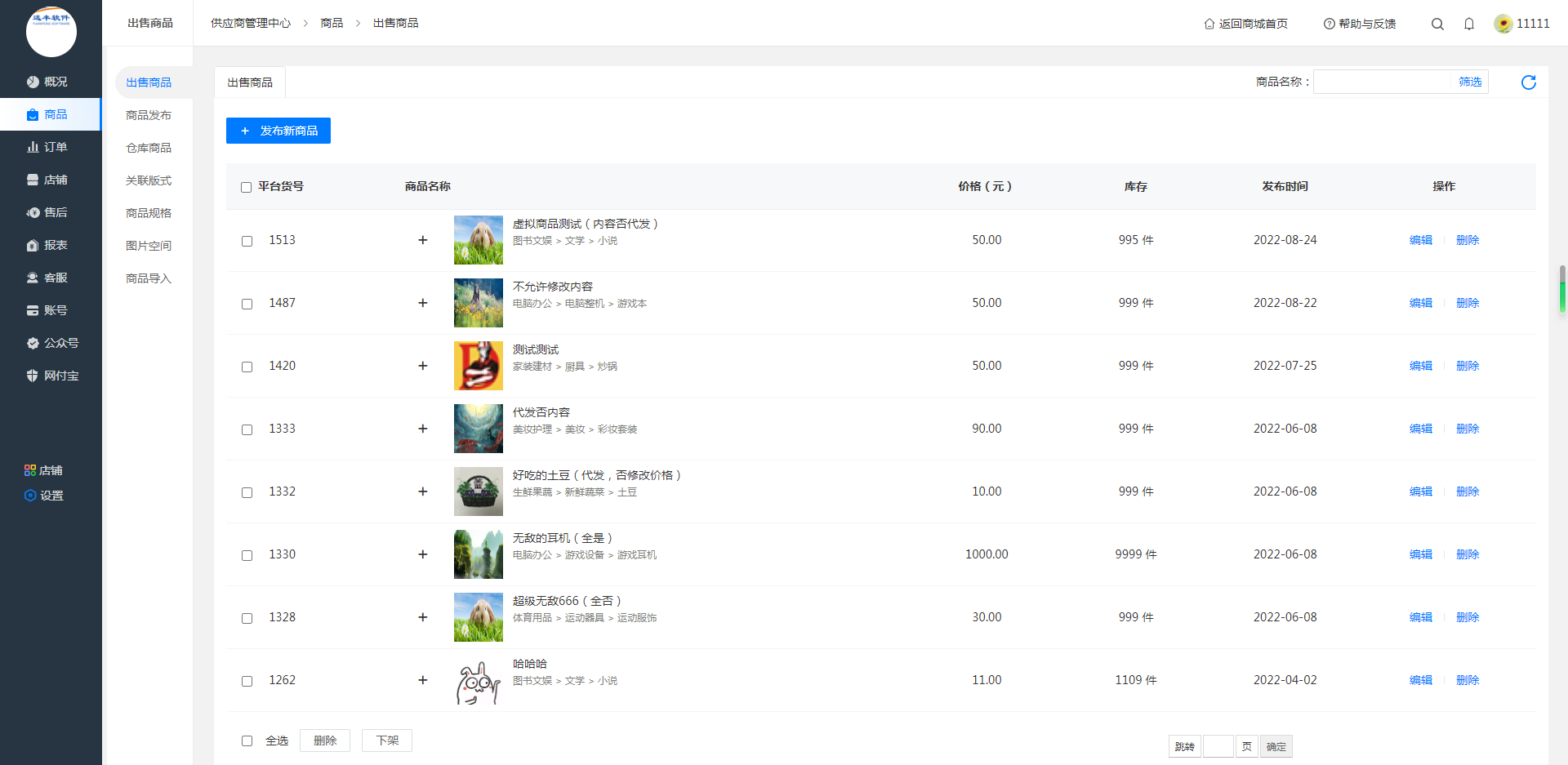1568x765 pixels.
Task: Select the 商品 products sidebar item
Action: click(x=50, y=114)
